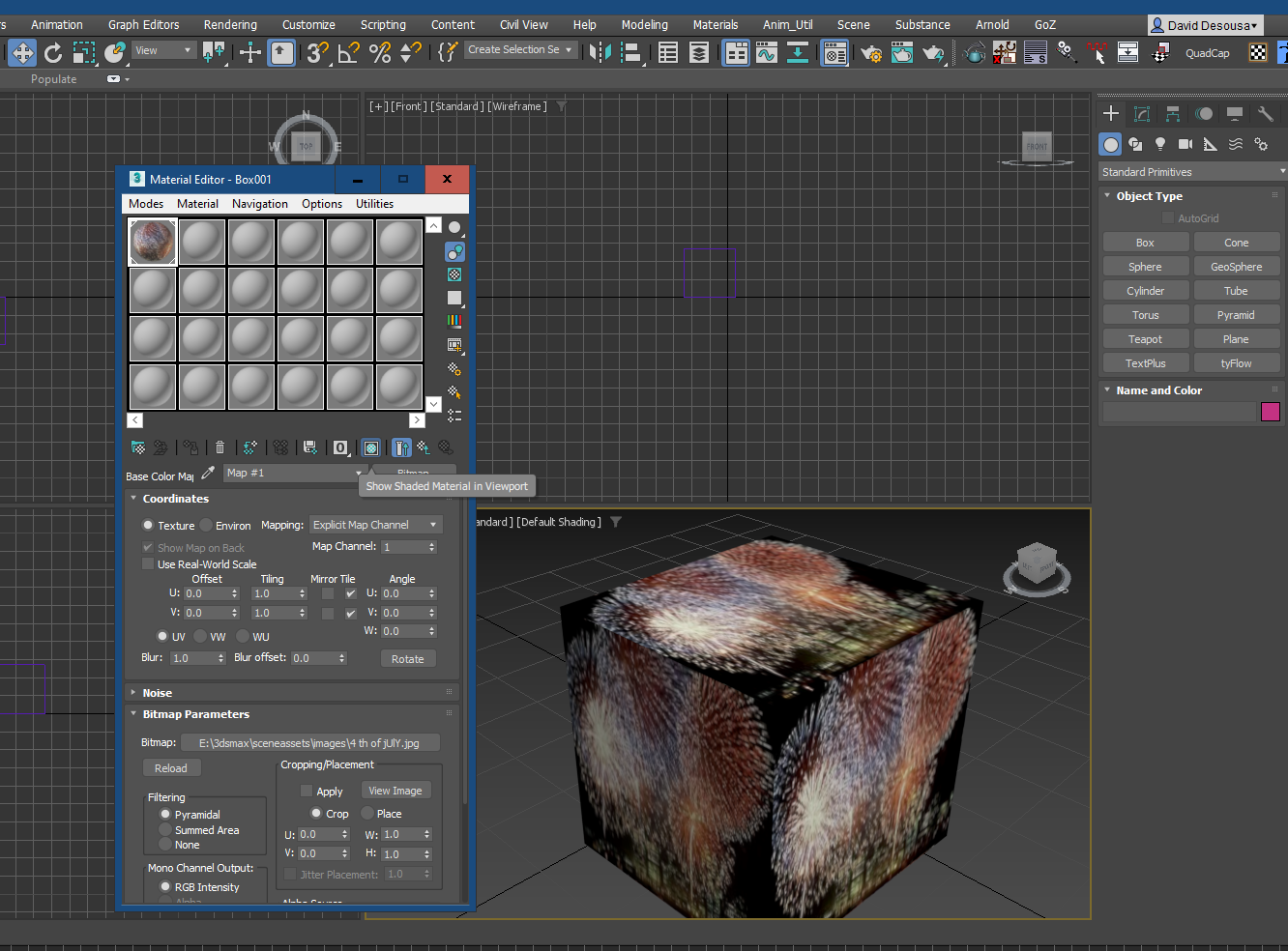The image size is (1288, 951).
Task: Open the Material menu
Action: (x=197, y=204)
